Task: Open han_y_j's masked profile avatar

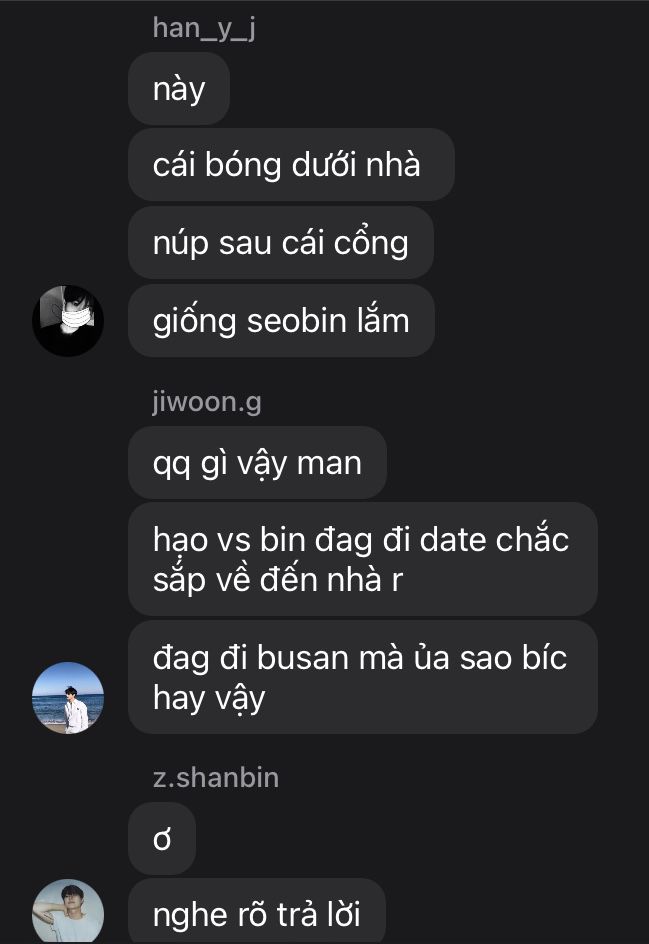Action: (68, 321)
